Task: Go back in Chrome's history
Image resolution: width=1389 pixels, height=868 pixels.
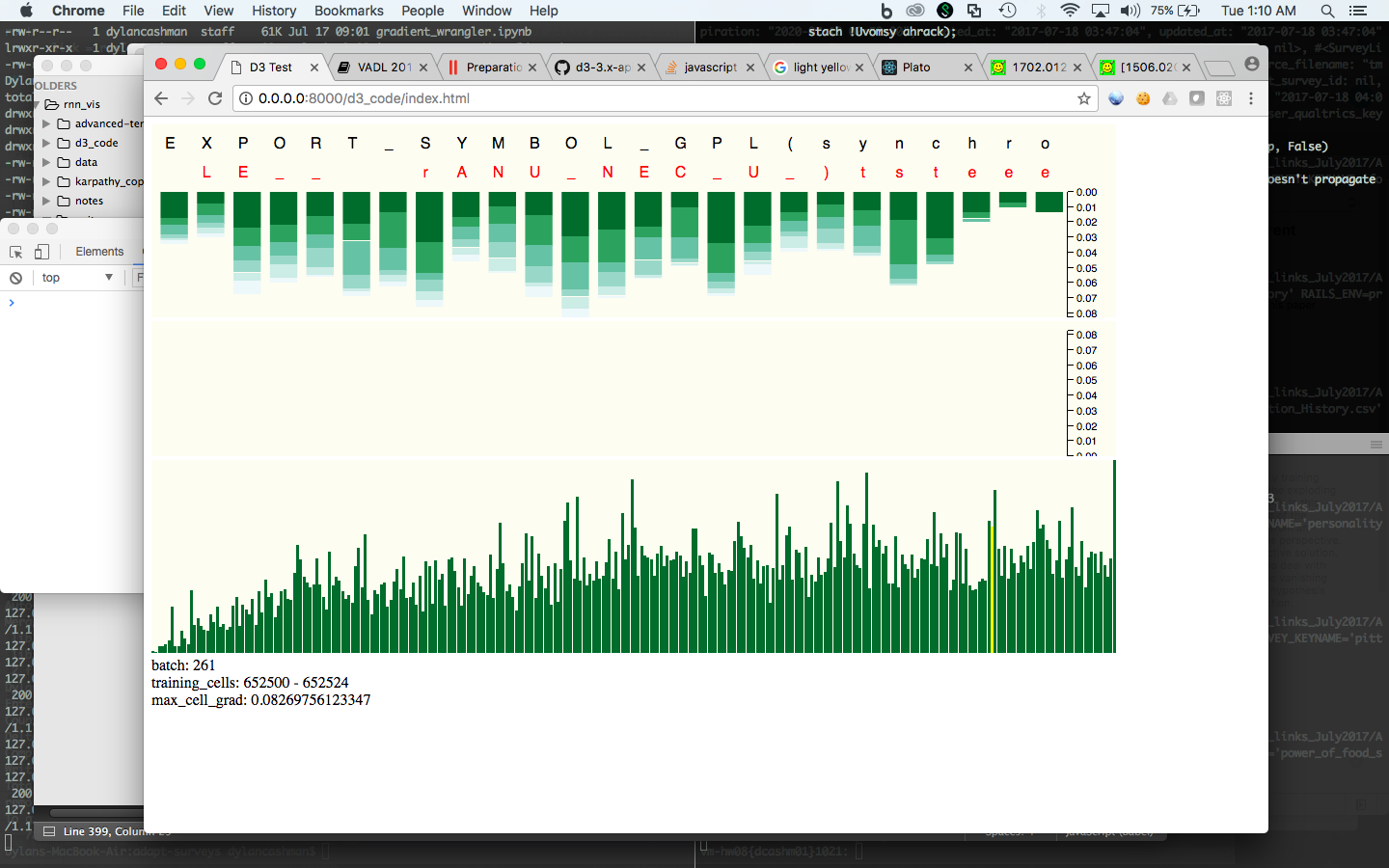Action: pos(161,98)
